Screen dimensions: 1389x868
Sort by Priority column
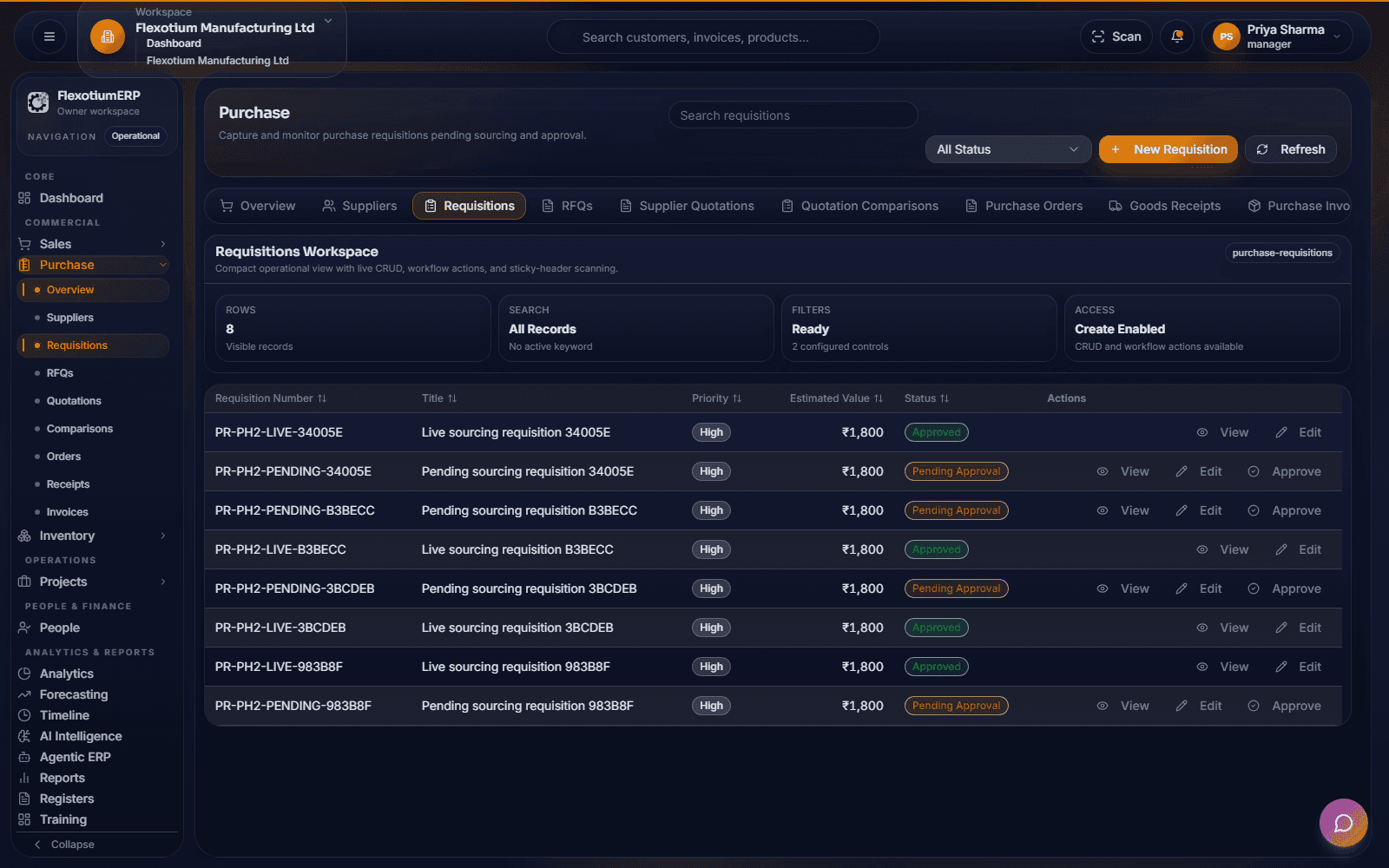pyautogui.click(x=717, y=398)
